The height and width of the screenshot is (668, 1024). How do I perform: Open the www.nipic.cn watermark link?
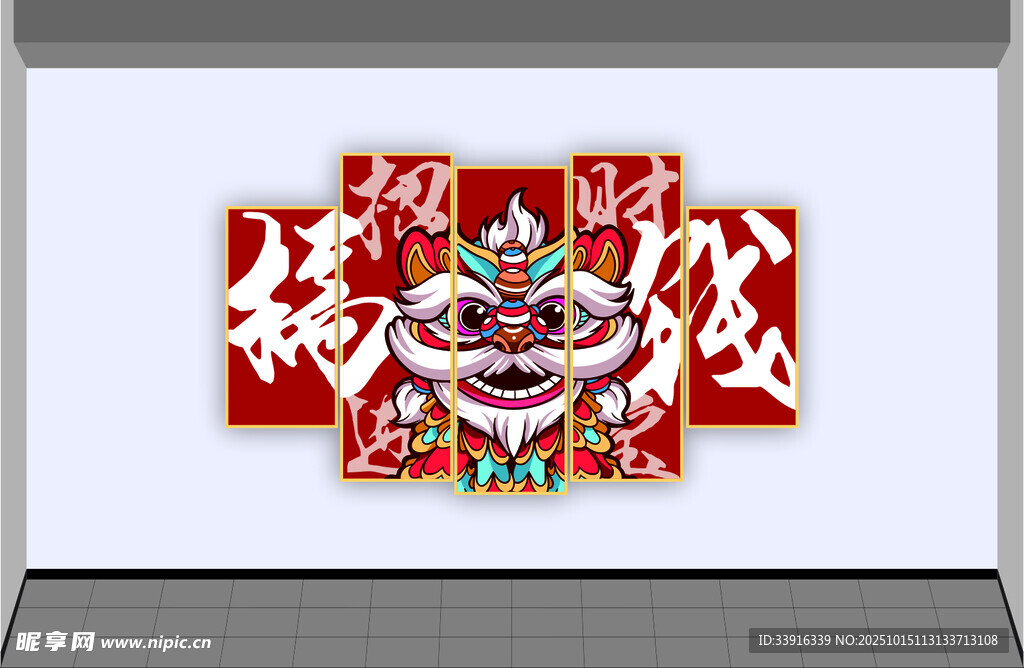[156, 642]
